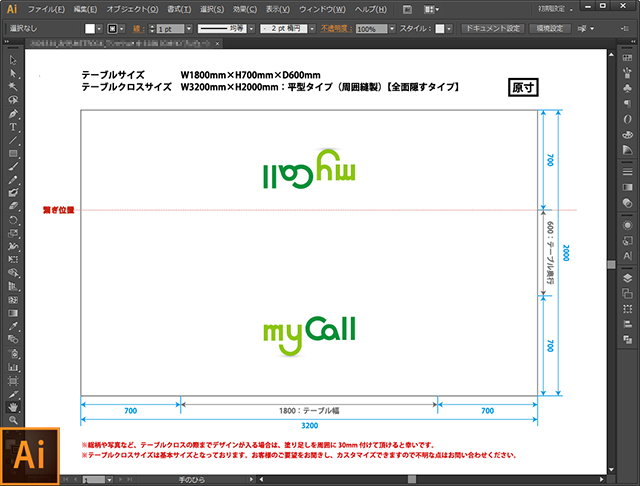Image resolution: width=640 pixels, height=486 pixels.
Task: Open the Align panel icon
Action: (x=627, y=324)
